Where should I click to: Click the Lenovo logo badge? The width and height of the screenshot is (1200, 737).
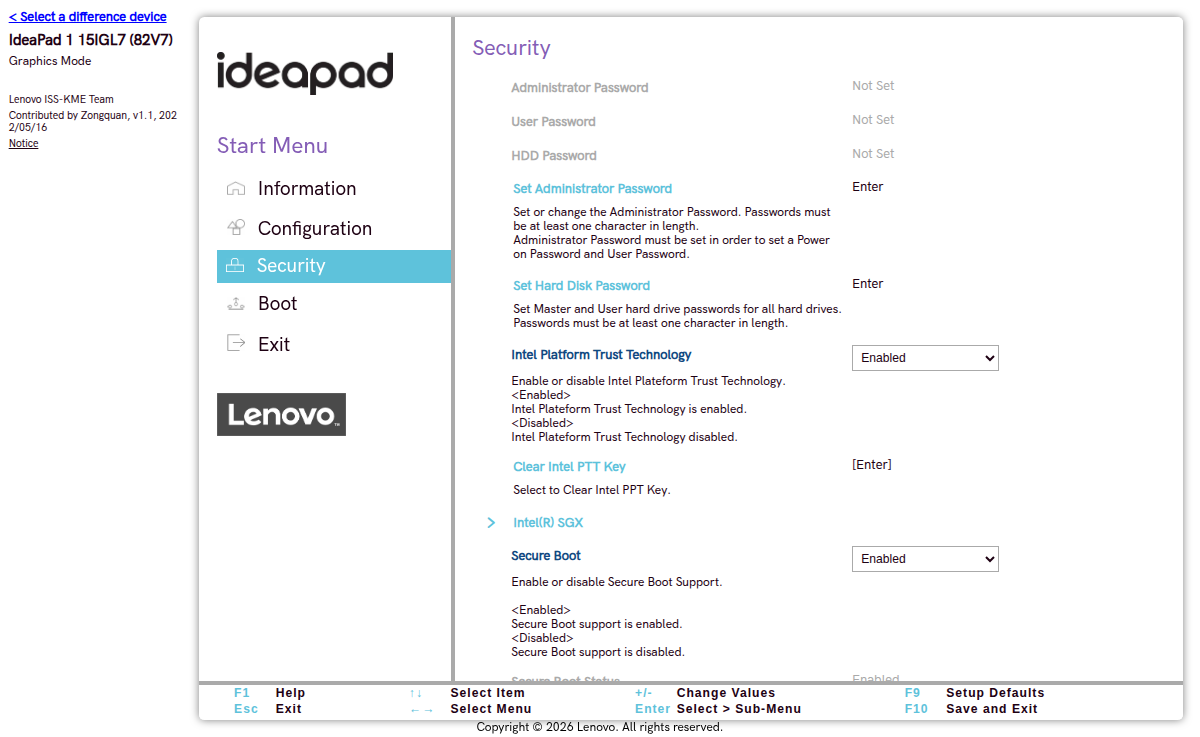click(x=281, y=414)
